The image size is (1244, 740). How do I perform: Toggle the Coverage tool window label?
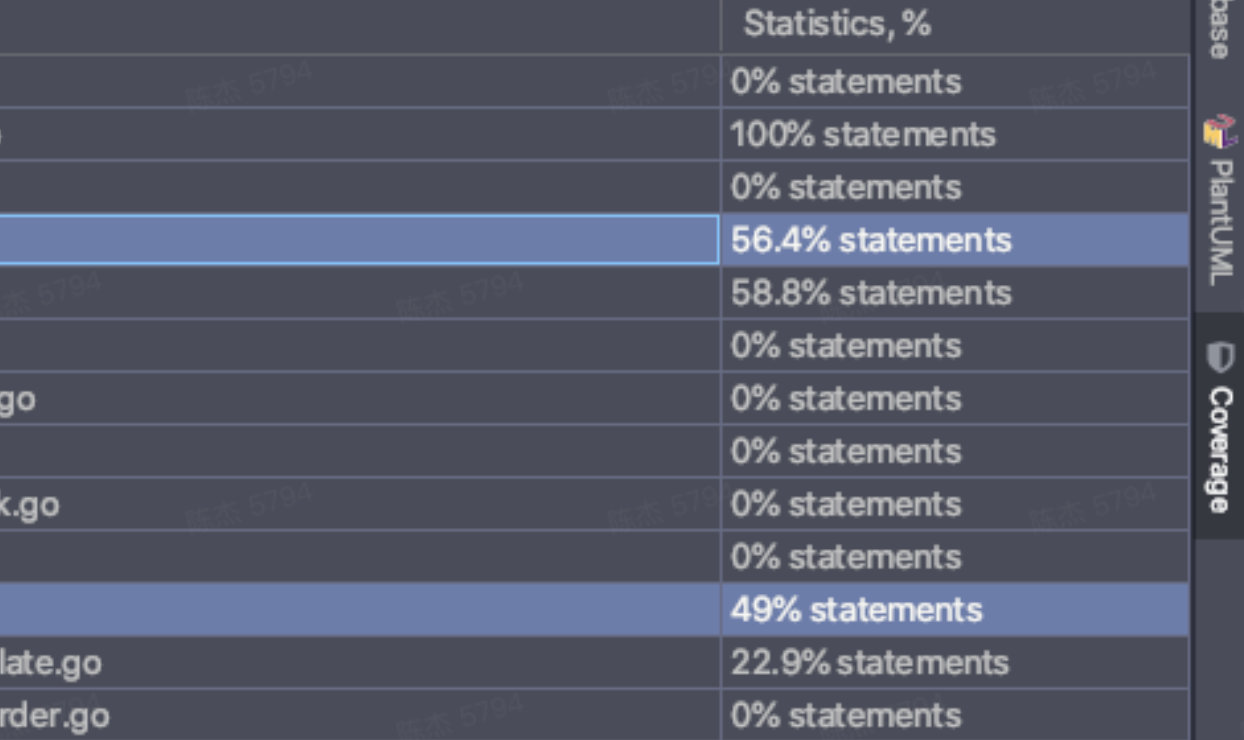pos(1219,450)
